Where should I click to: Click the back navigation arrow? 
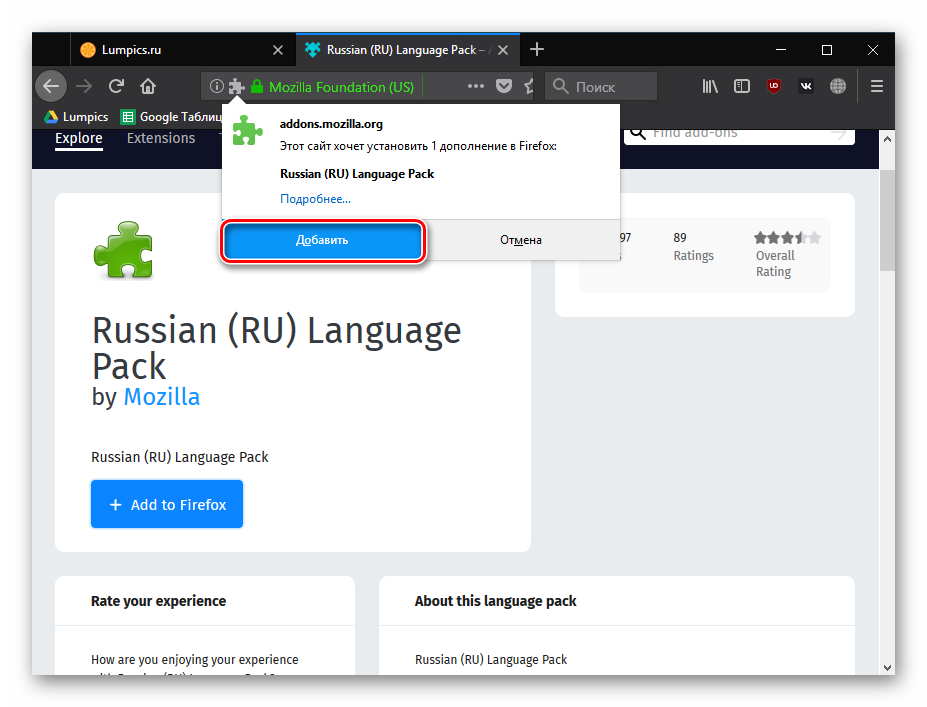click(x=51, y=86)
